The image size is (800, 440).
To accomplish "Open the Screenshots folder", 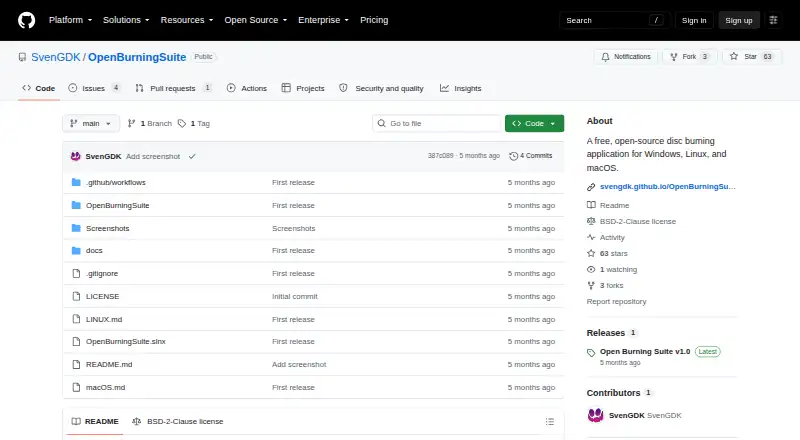I will (107, 228).
